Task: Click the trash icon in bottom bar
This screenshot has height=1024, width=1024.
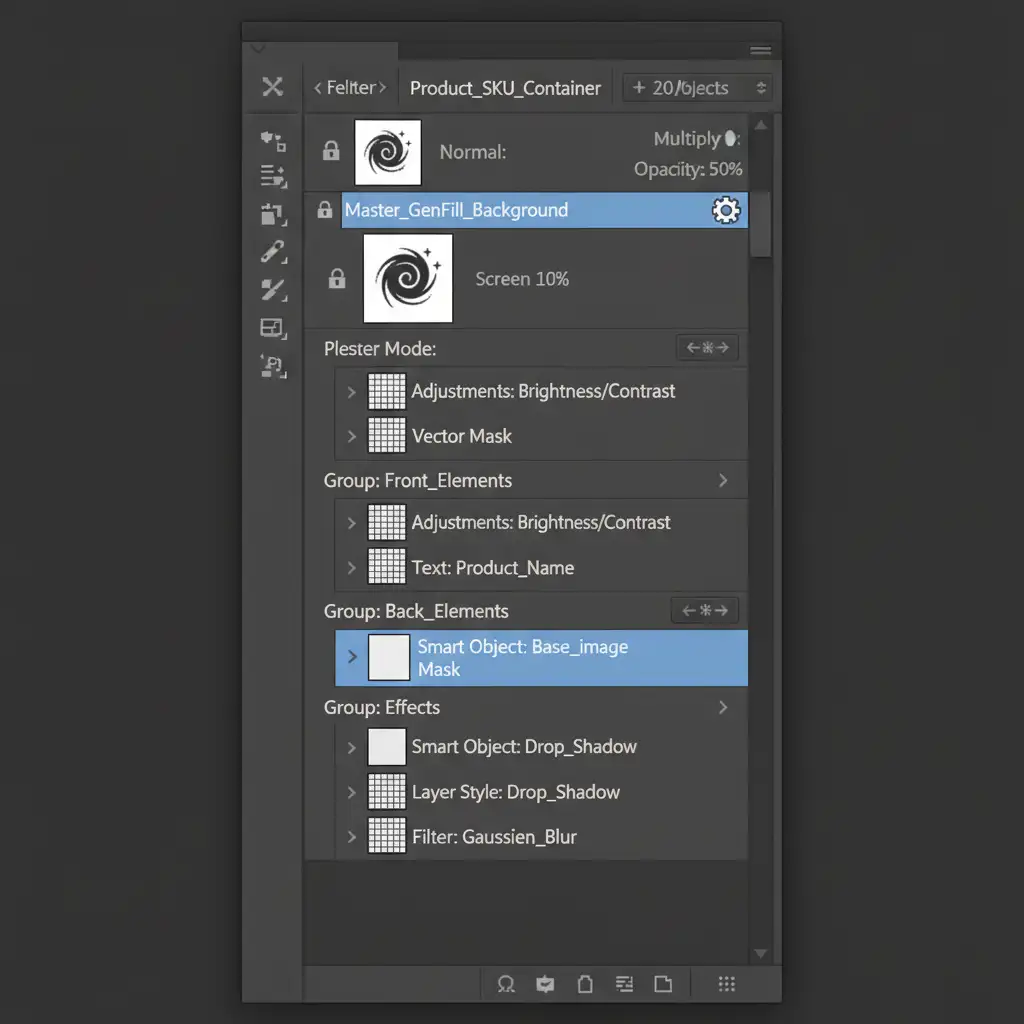Action: [x=585, y=984]
